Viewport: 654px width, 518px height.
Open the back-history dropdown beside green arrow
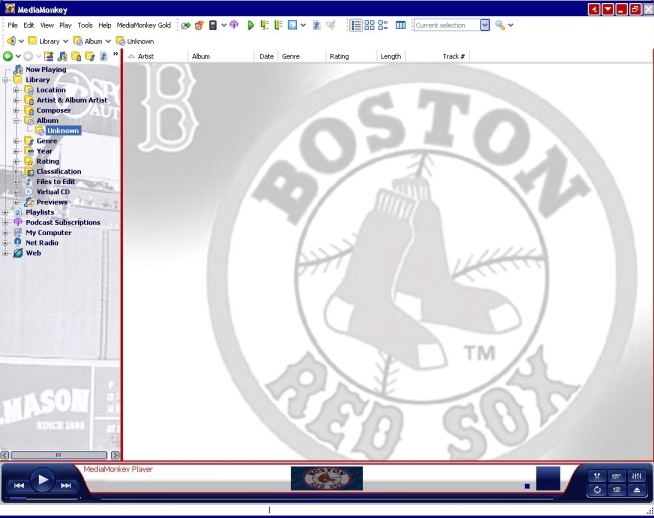18,56
